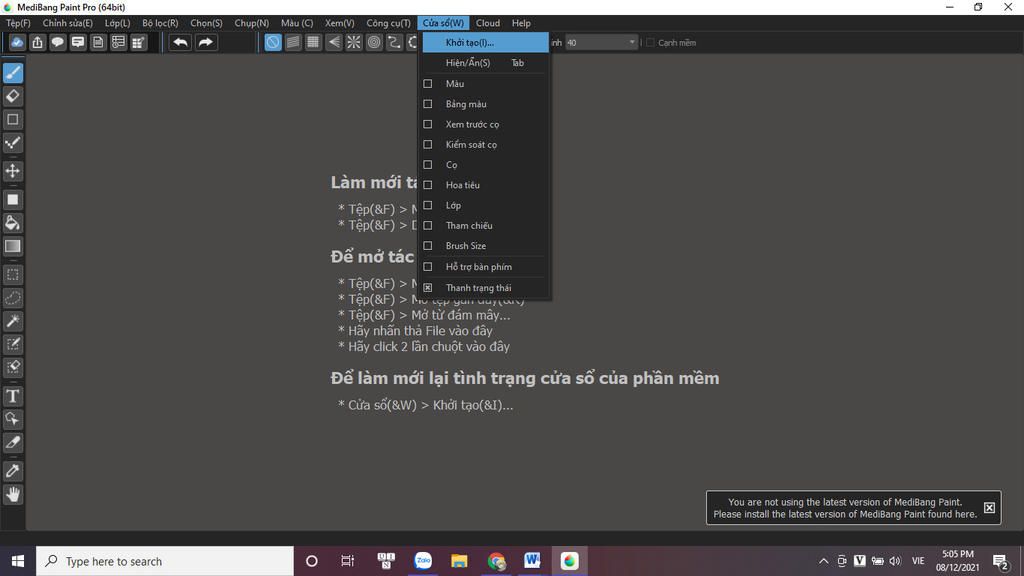Select the Hand pan tool
1024x576 pixels.
[12, 494]
